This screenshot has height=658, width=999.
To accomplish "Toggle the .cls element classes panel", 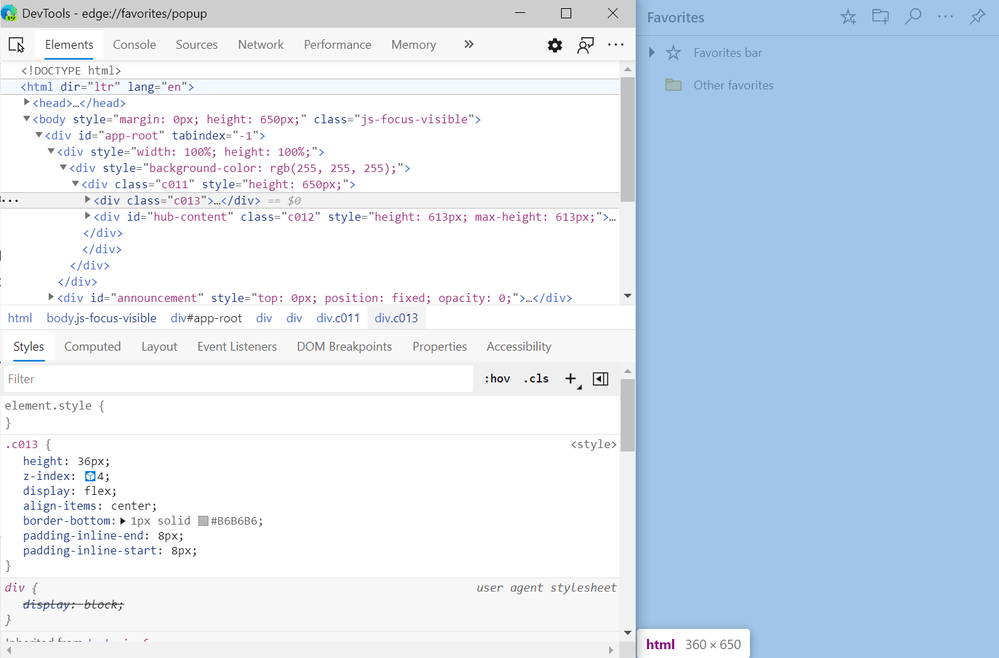I will tap(536, 378).
